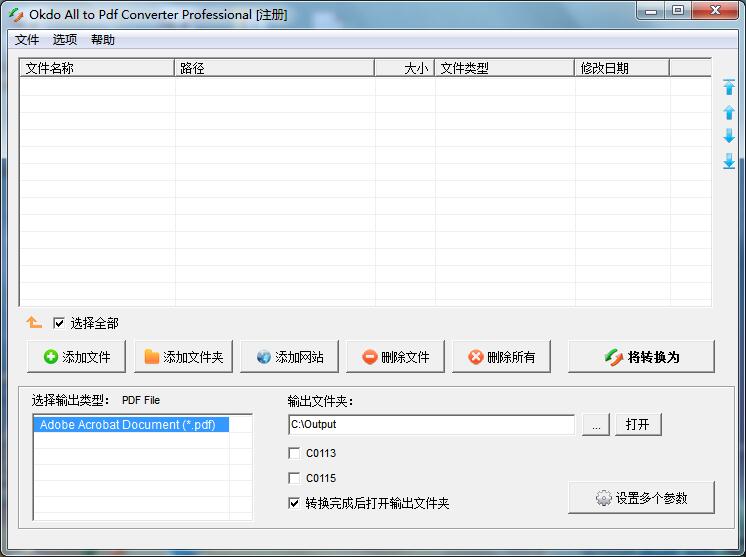746x557 pixels.
Task: Browse output folder with the ... button
Action: coord(596,425)
